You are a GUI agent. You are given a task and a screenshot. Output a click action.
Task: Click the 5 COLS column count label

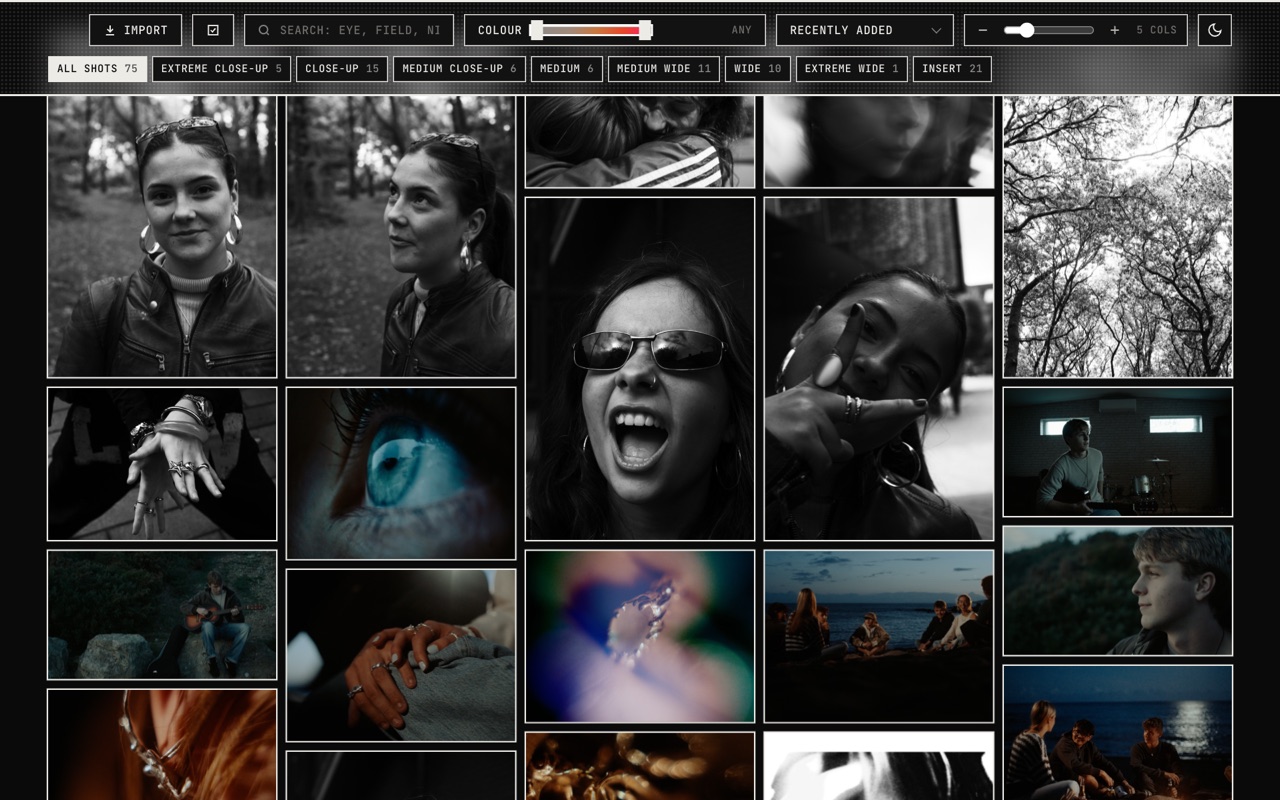(x=1156, y=30)
